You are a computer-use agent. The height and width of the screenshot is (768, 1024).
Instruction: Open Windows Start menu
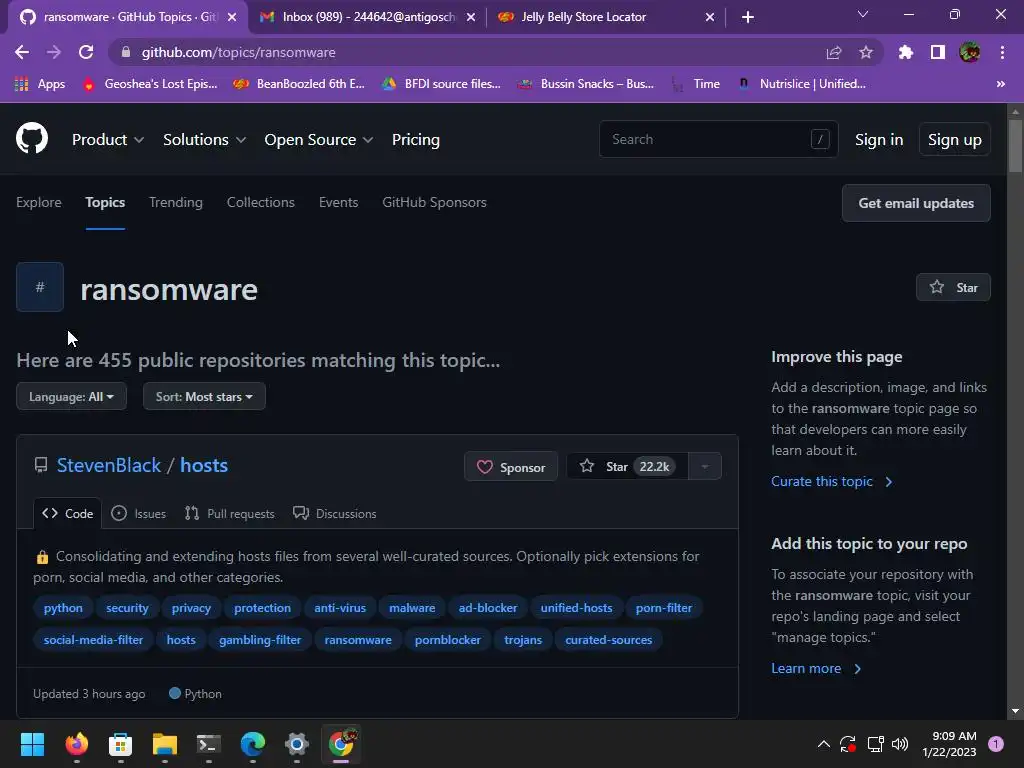click(x=32, y=744)
